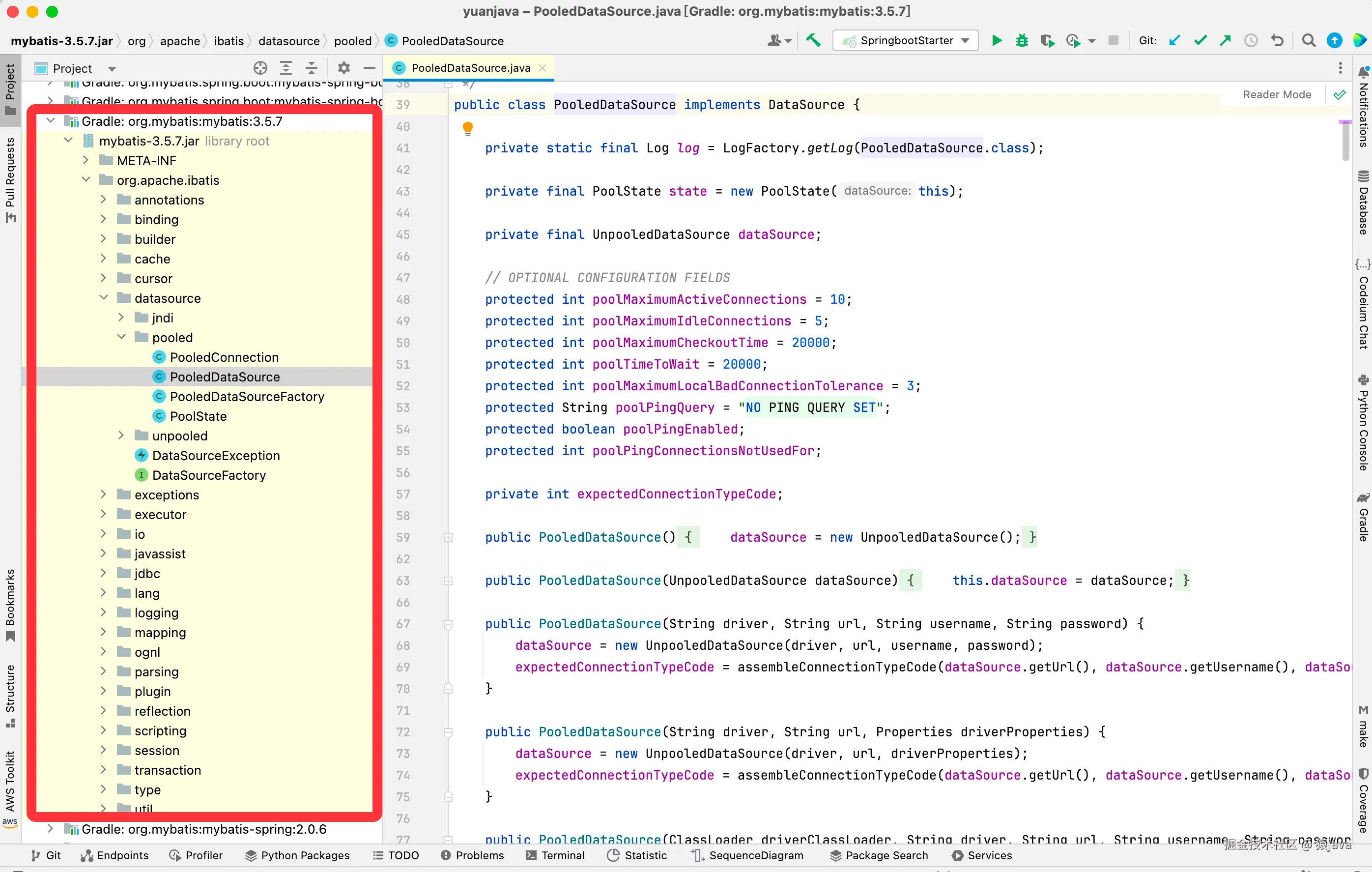Expand the unpooled folder

[121, 436]
